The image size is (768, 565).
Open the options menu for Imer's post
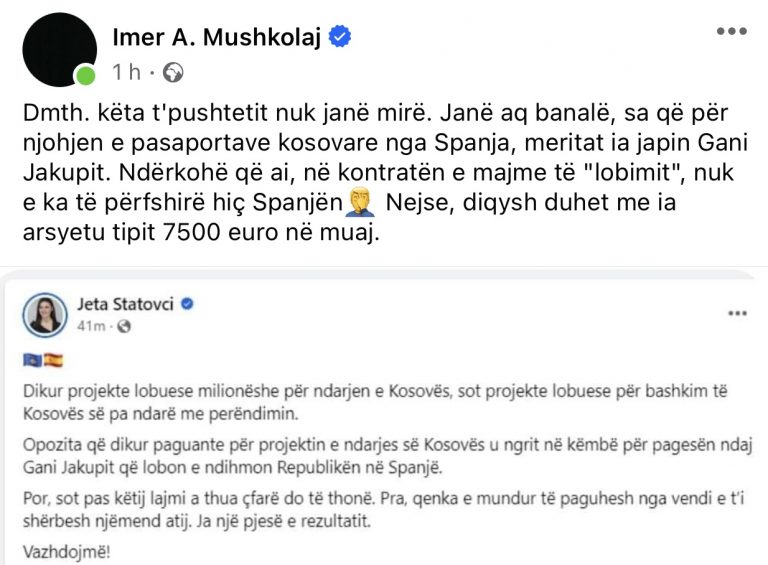click(x=731, y=31)
